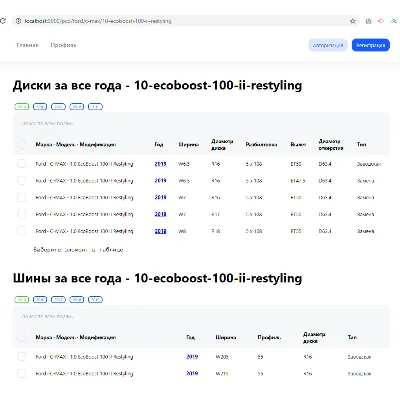
Task: Open the 2019 year link in W215 tire row
Action: point(192,373)
